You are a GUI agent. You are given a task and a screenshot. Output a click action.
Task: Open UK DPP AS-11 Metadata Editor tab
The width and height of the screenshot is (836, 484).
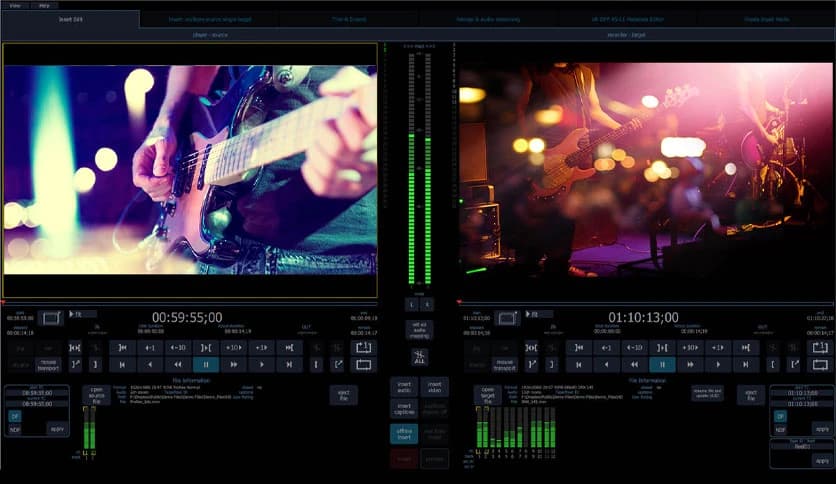(628, 19)
